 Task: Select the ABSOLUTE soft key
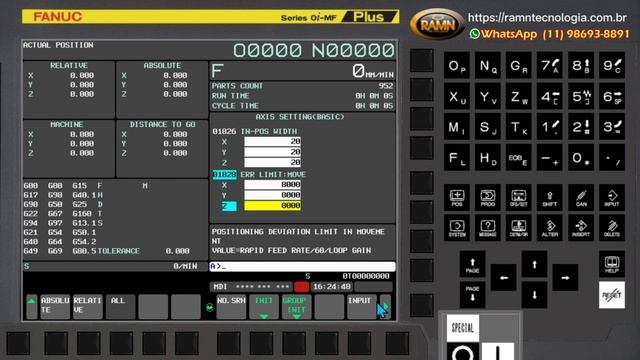[55, 306]
